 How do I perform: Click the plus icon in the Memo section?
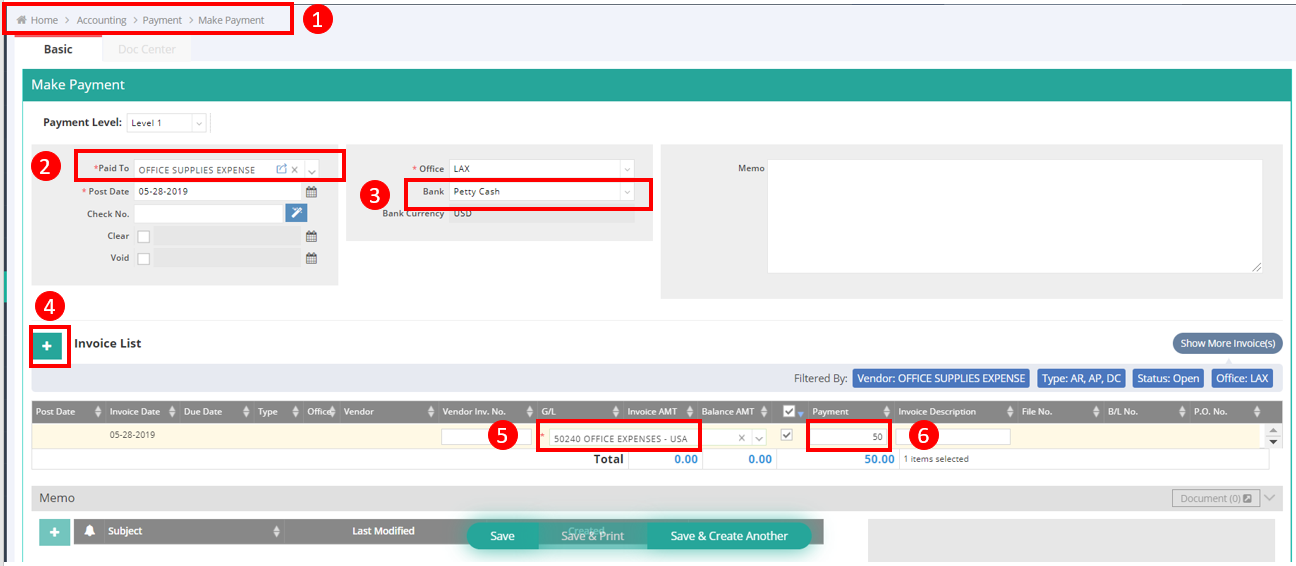pyautogui.click(x=54, y=532)
